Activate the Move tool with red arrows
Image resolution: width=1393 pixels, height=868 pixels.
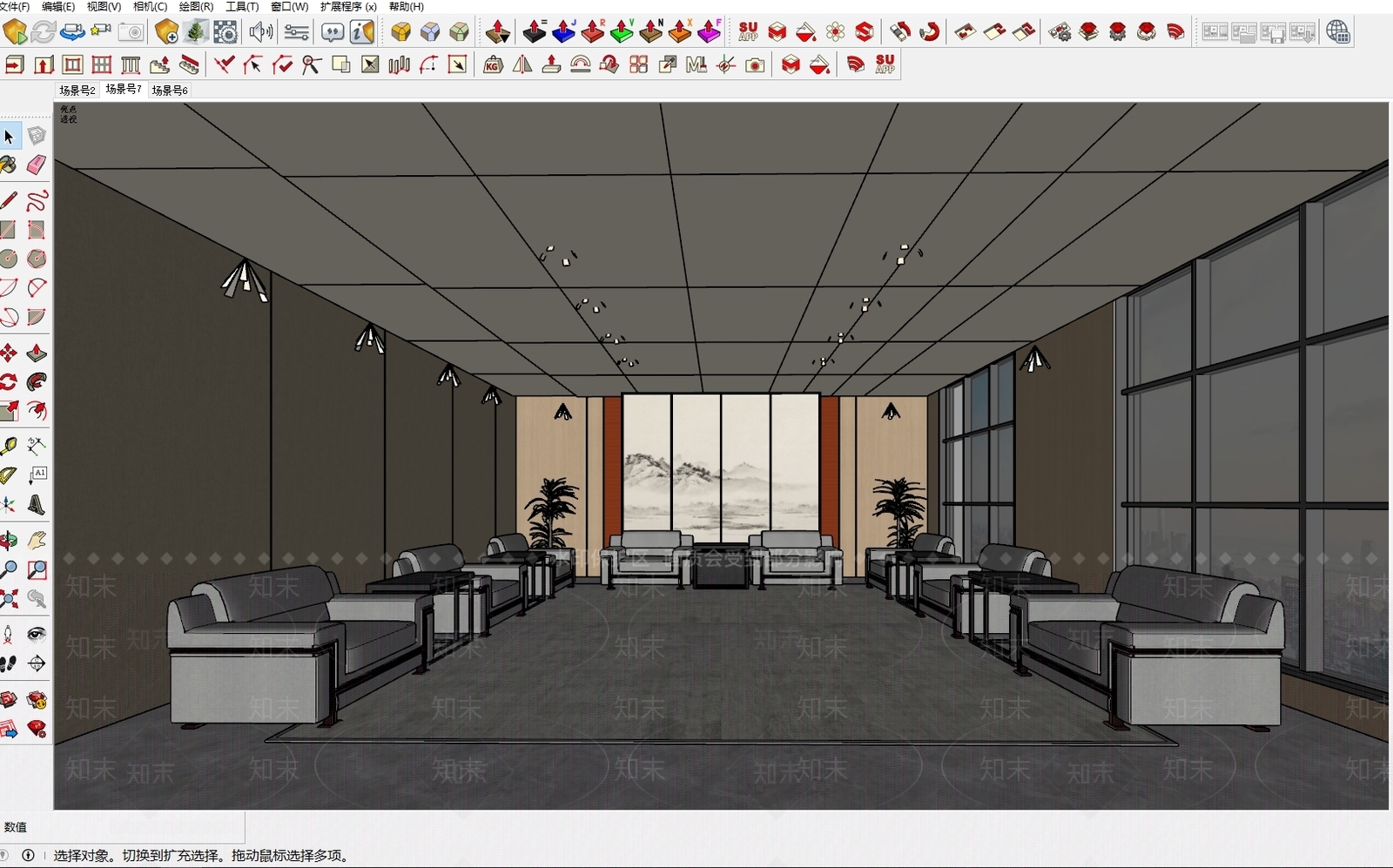[9, 353]
